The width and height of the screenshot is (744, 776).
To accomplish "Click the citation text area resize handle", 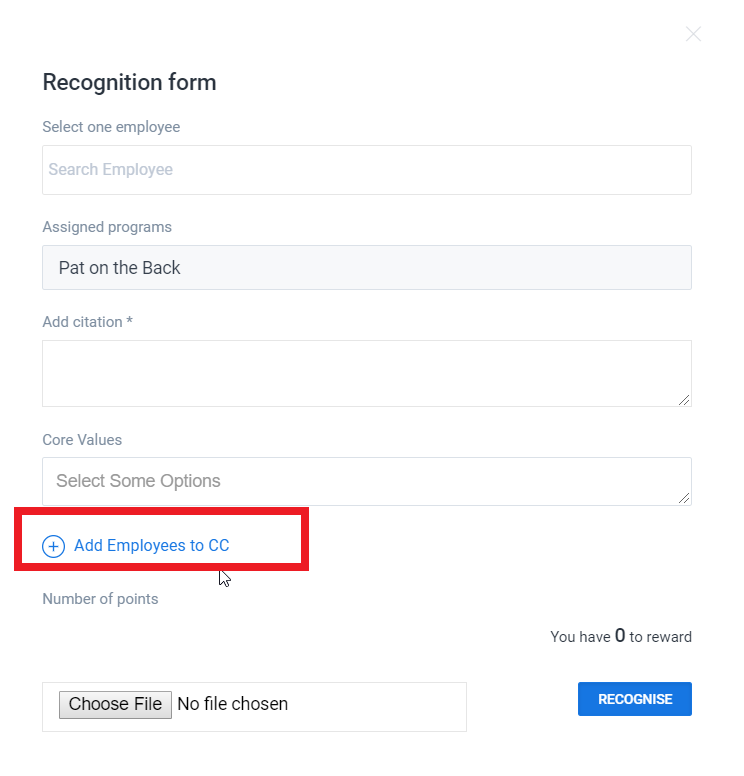I will 684,399.
